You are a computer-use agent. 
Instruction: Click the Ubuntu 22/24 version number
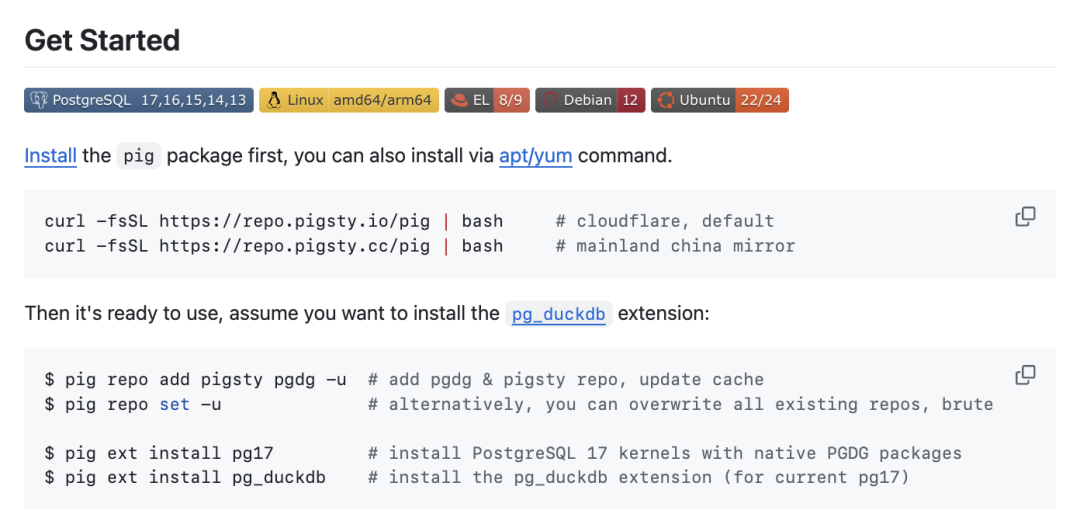761,100
